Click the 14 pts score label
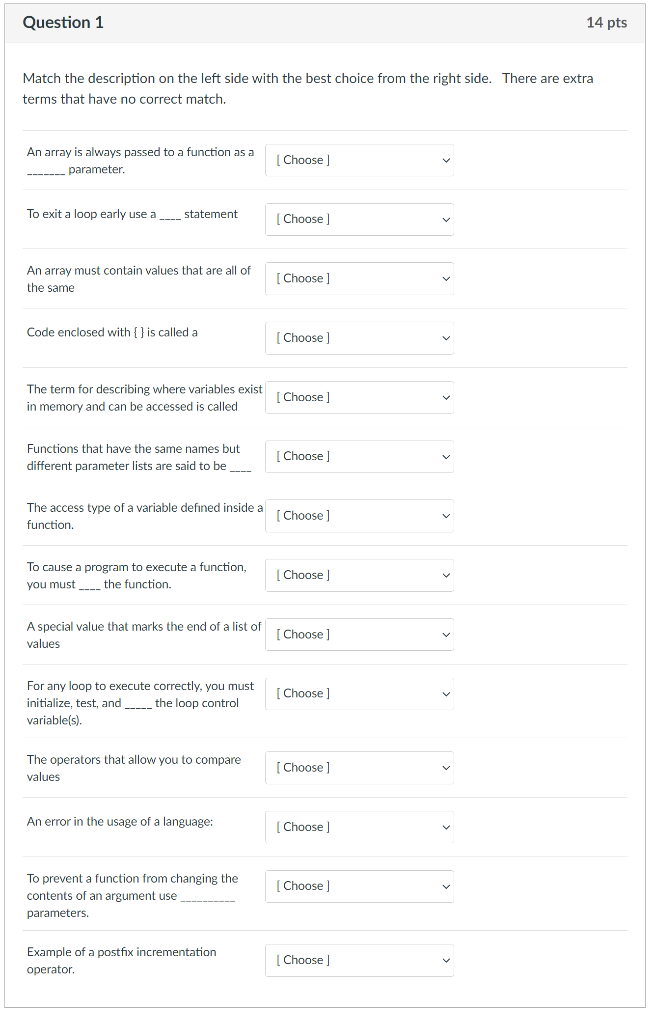This screenshot has height=1024, width=653. click(607, 22)
